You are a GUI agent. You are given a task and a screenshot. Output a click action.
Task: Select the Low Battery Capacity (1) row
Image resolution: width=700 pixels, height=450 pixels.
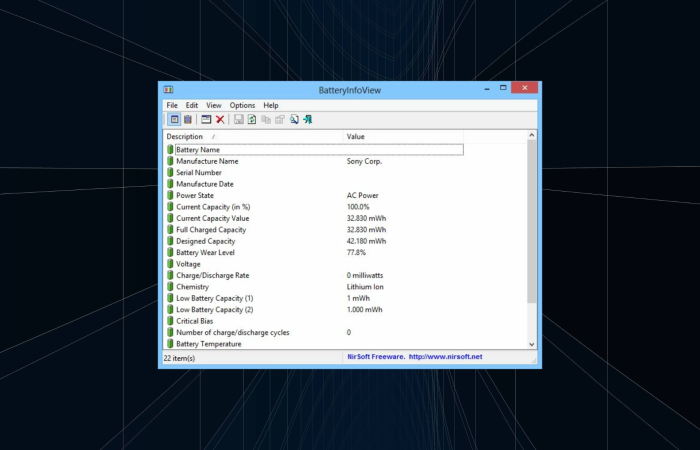tap(315, 298)
